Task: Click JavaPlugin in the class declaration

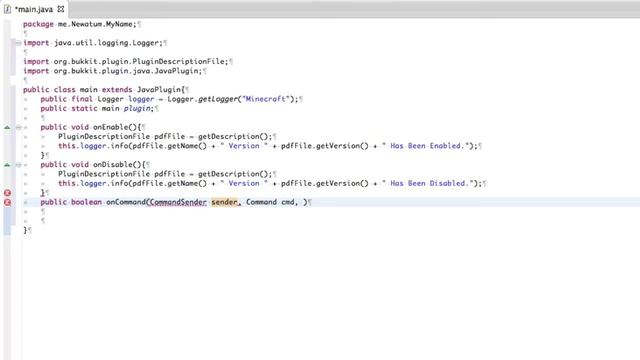Action: point(159,89)
